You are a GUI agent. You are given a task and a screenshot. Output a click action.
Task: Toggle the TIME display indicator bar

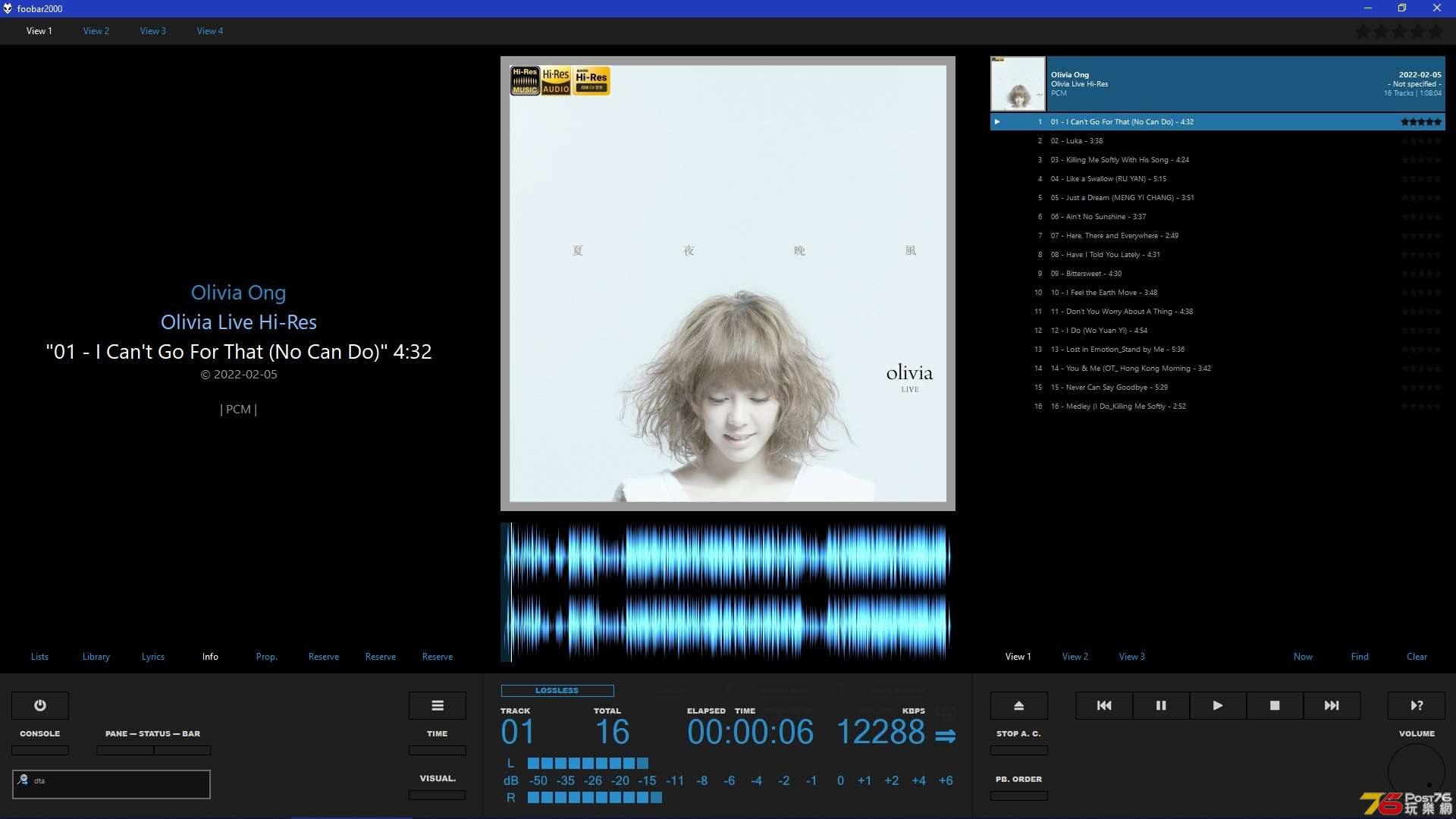(x=438, y=750)
